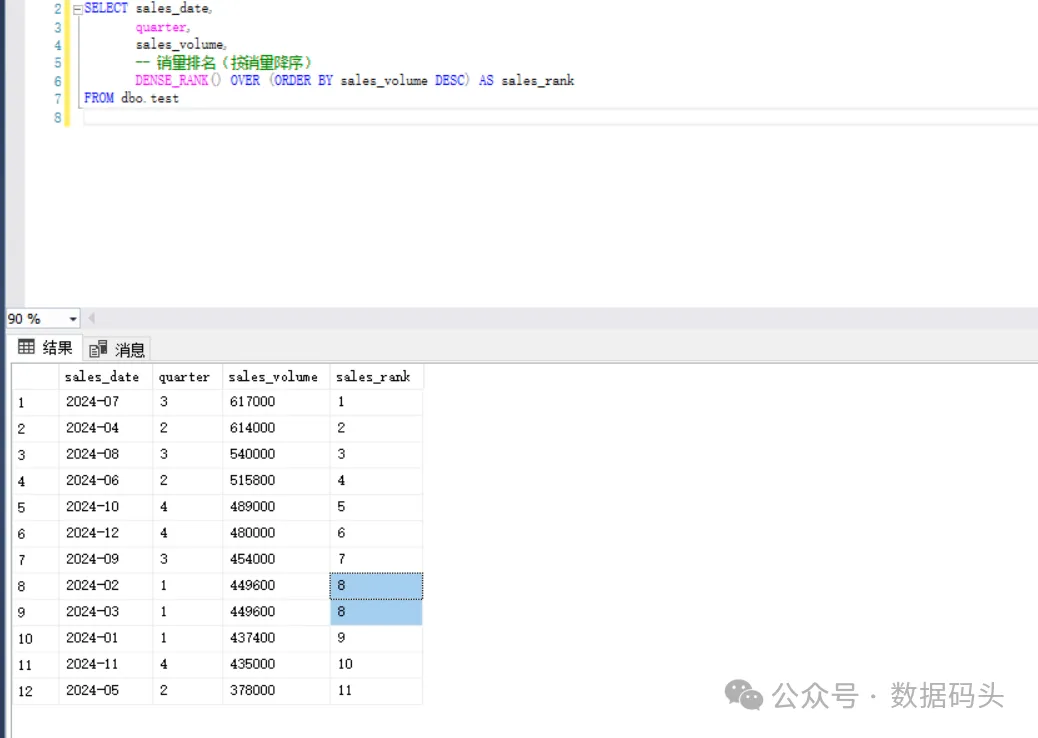The height and width of the screenshot is (738, 1038).
Task: Collapse the SELECT statement code block
Action: coord(77,9)
